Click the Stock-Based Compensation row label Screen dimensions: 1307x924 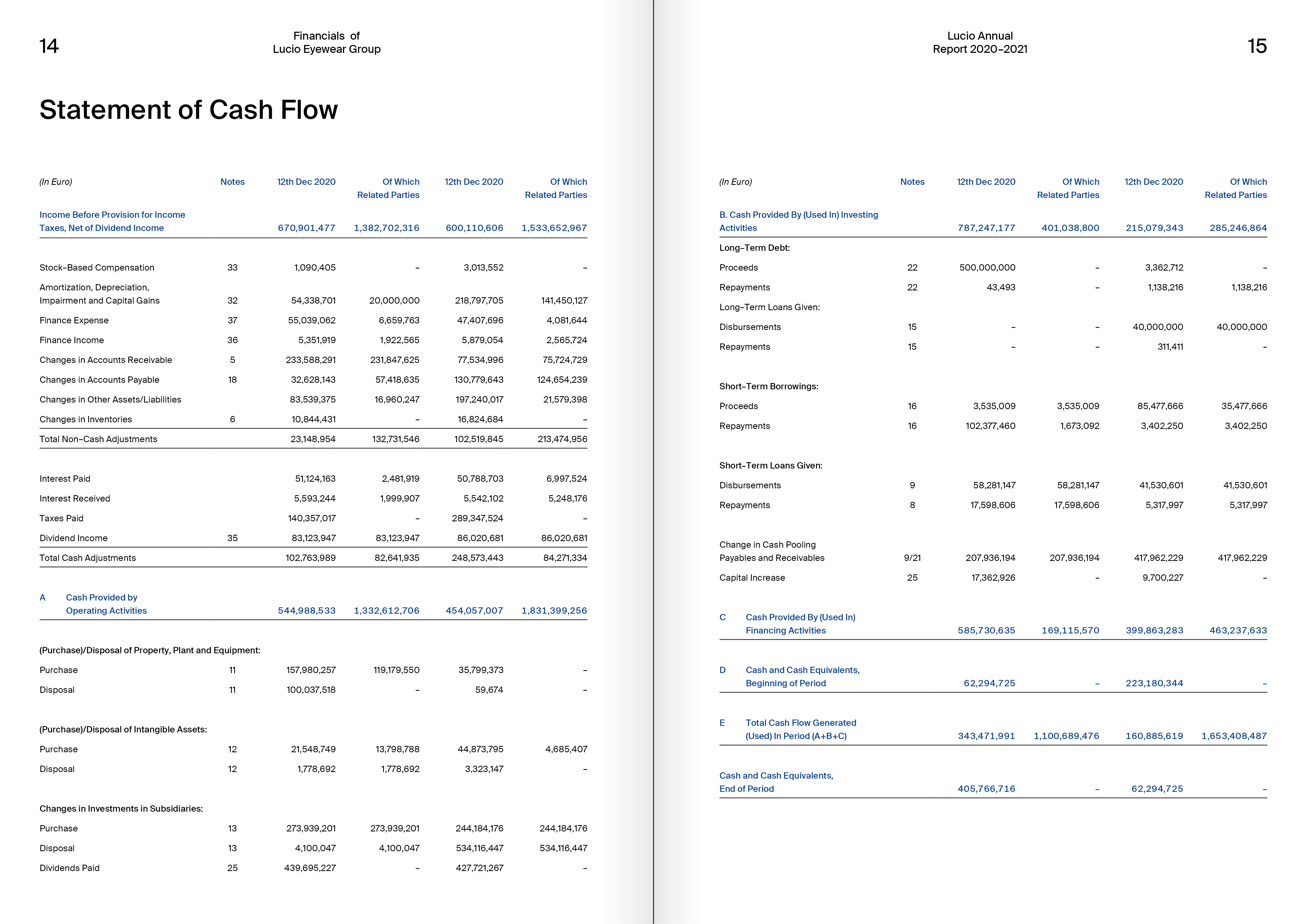(x=97, y=267)
